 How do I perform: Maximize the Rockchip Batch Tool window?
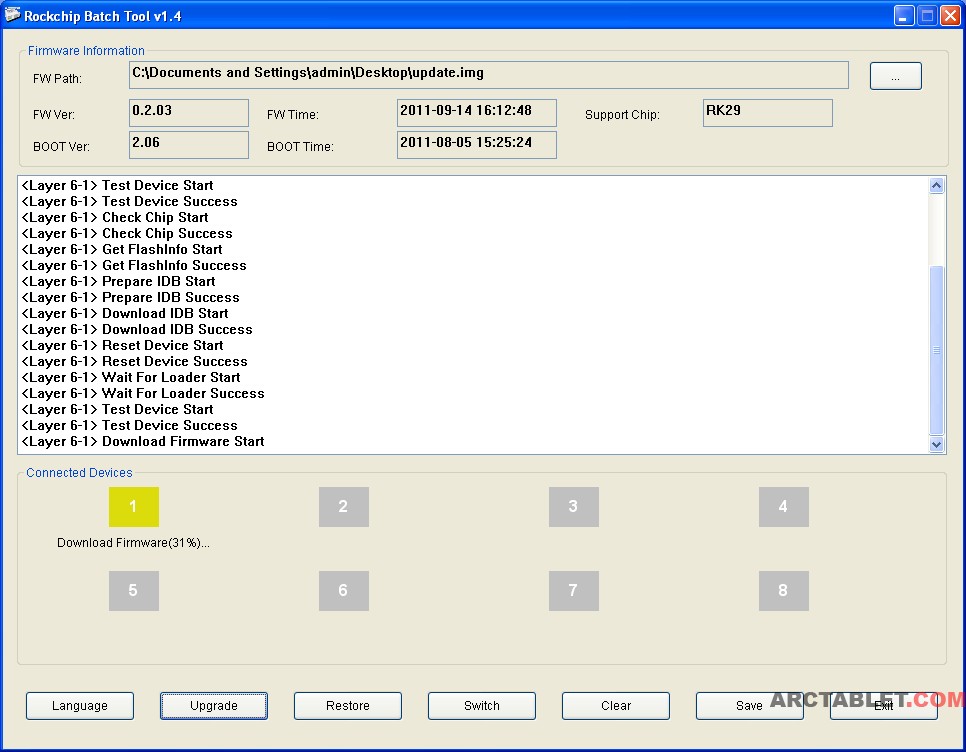(927, 15)
